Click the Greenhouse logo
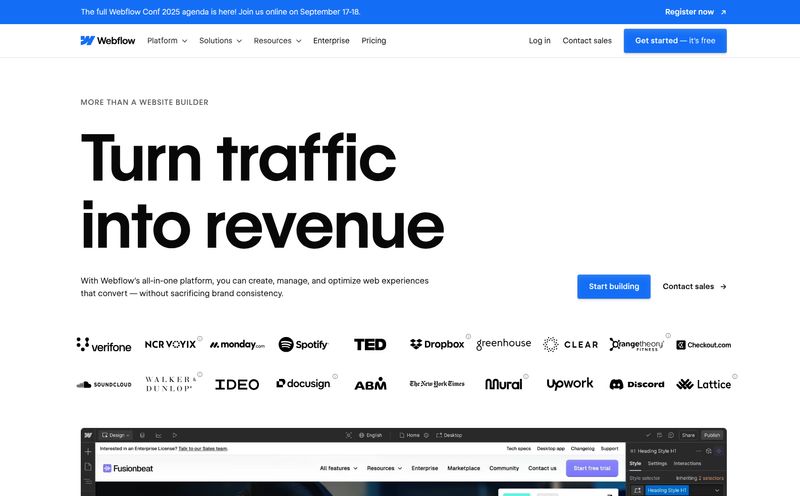The width and height of the screenshot is (800, 496). tap(504, 344)
